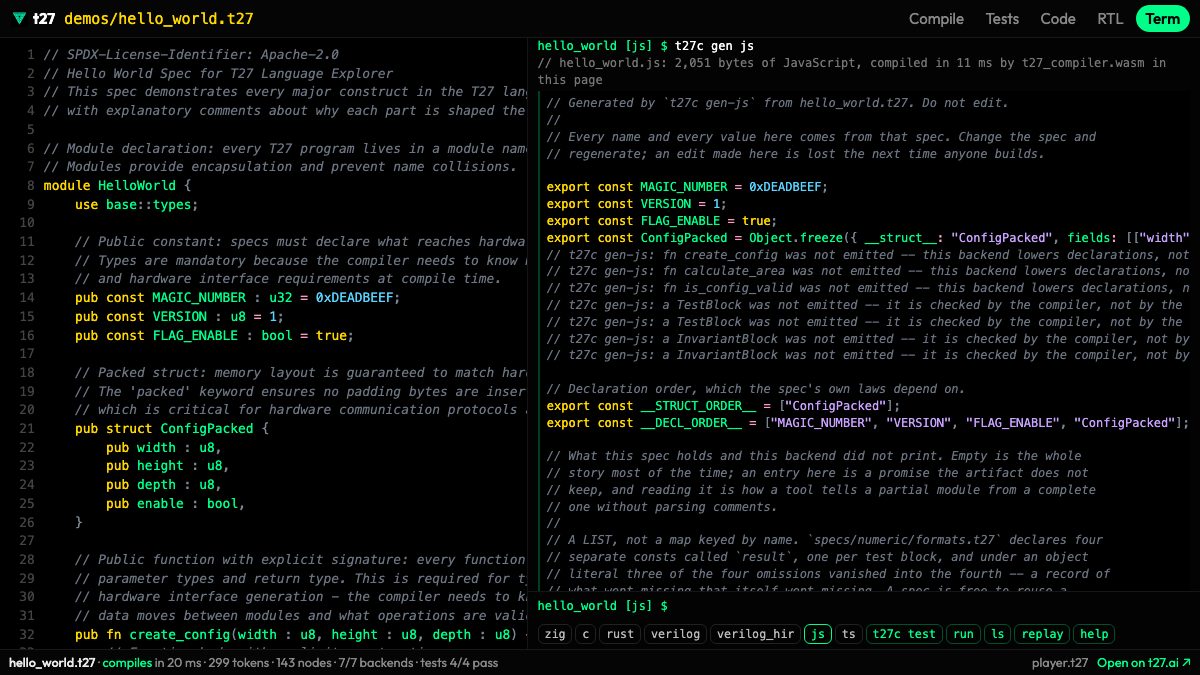Click 'pub depth : u8,' field line
Screen dimensions: 1200x675
point(164,484)
